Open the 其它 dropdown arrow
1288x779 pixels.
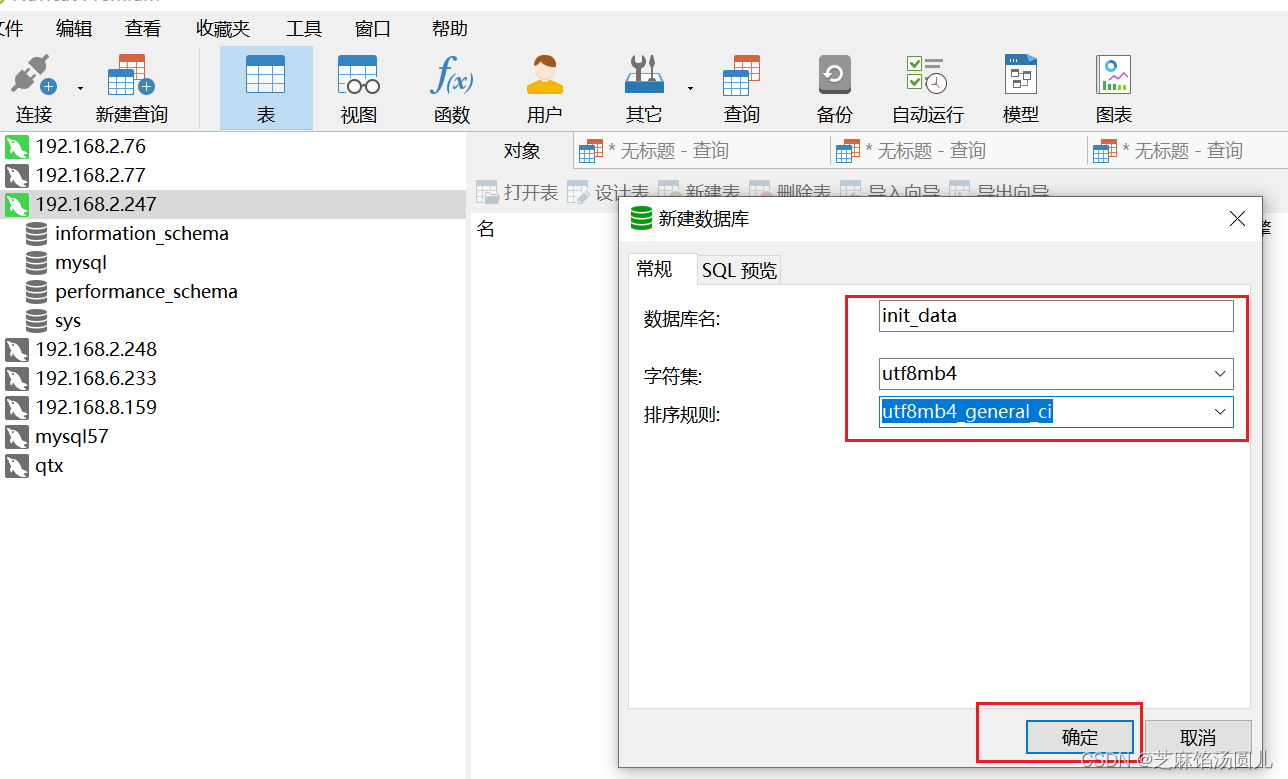pyautogui.click(x=690, y=89)
